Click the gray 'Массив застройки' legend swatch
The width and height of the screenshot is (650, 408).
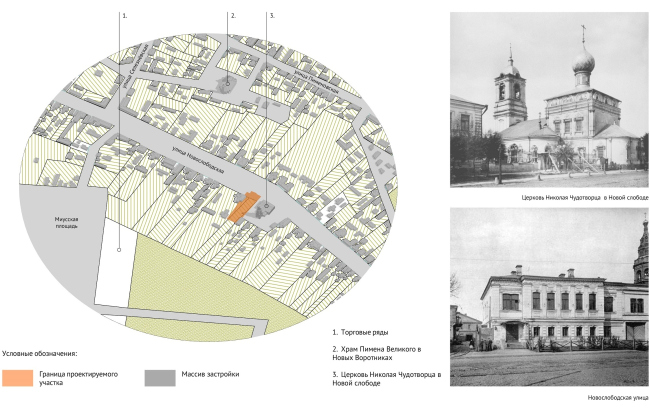[159, 378]
